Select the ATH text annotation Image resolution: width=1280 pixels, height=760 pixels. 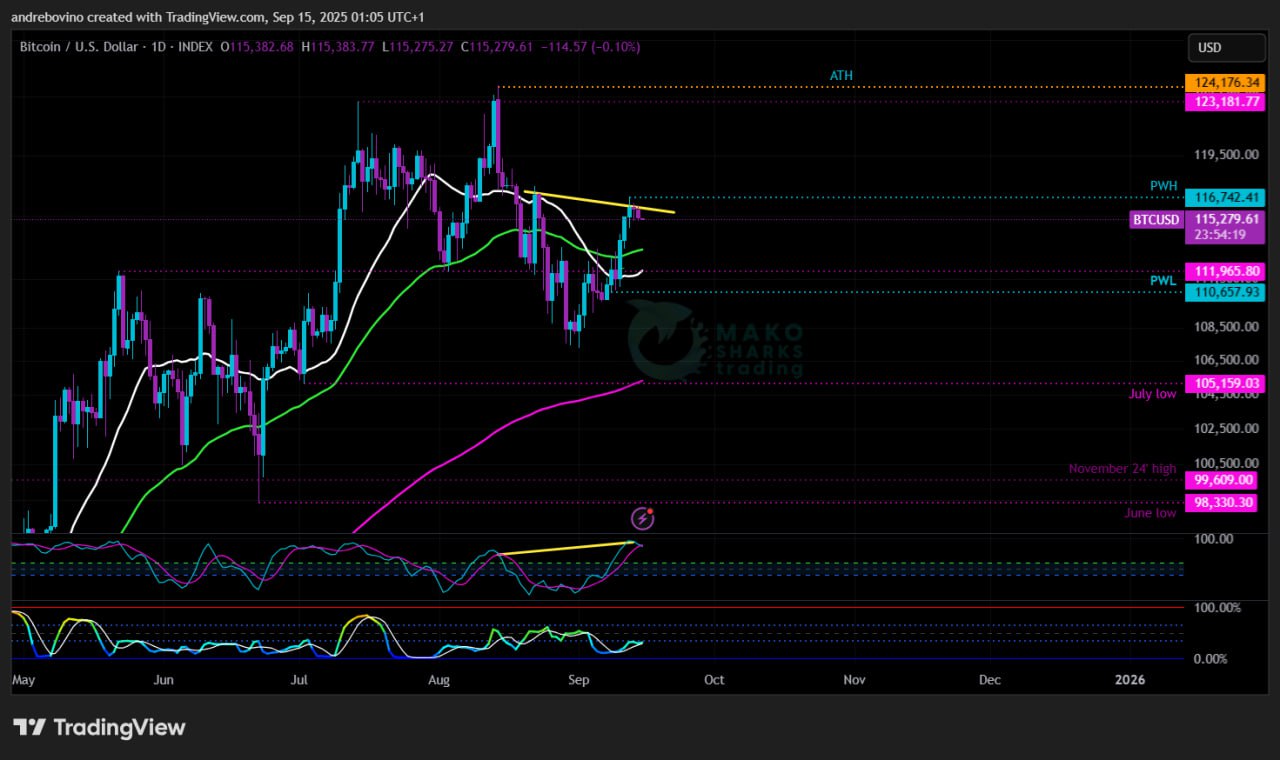coord(841,76)
